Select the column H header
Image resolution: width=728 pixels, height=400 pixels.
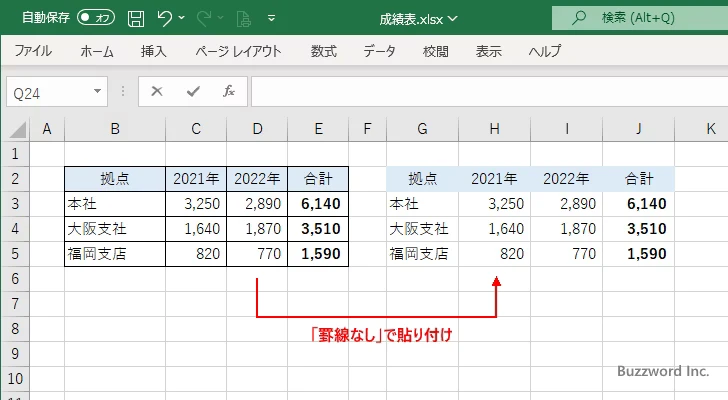point(494,129)
